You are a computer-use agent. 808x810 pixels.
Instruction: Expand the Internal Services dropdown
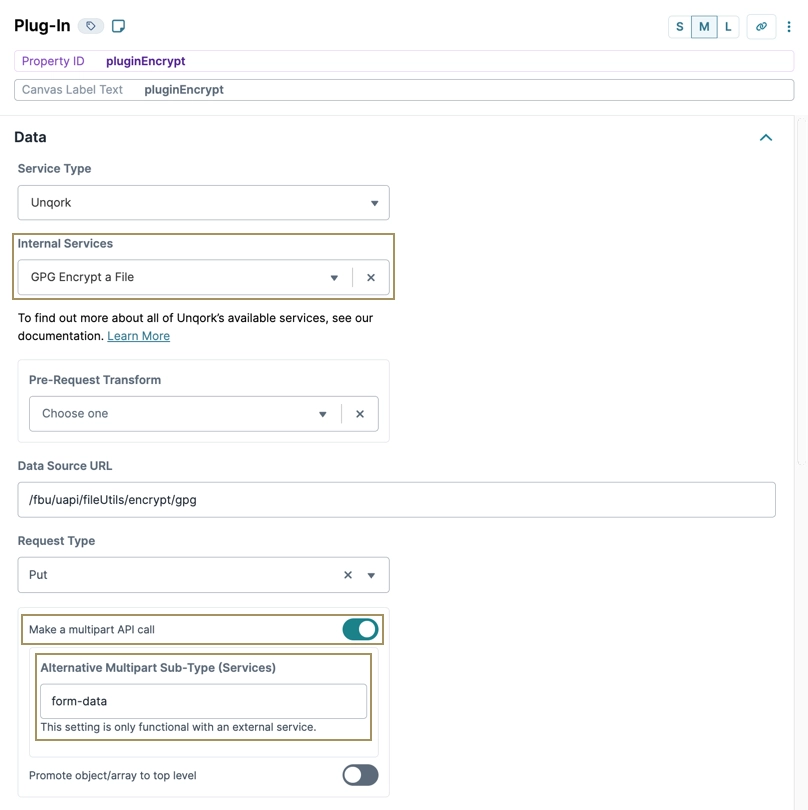[333, 277]
